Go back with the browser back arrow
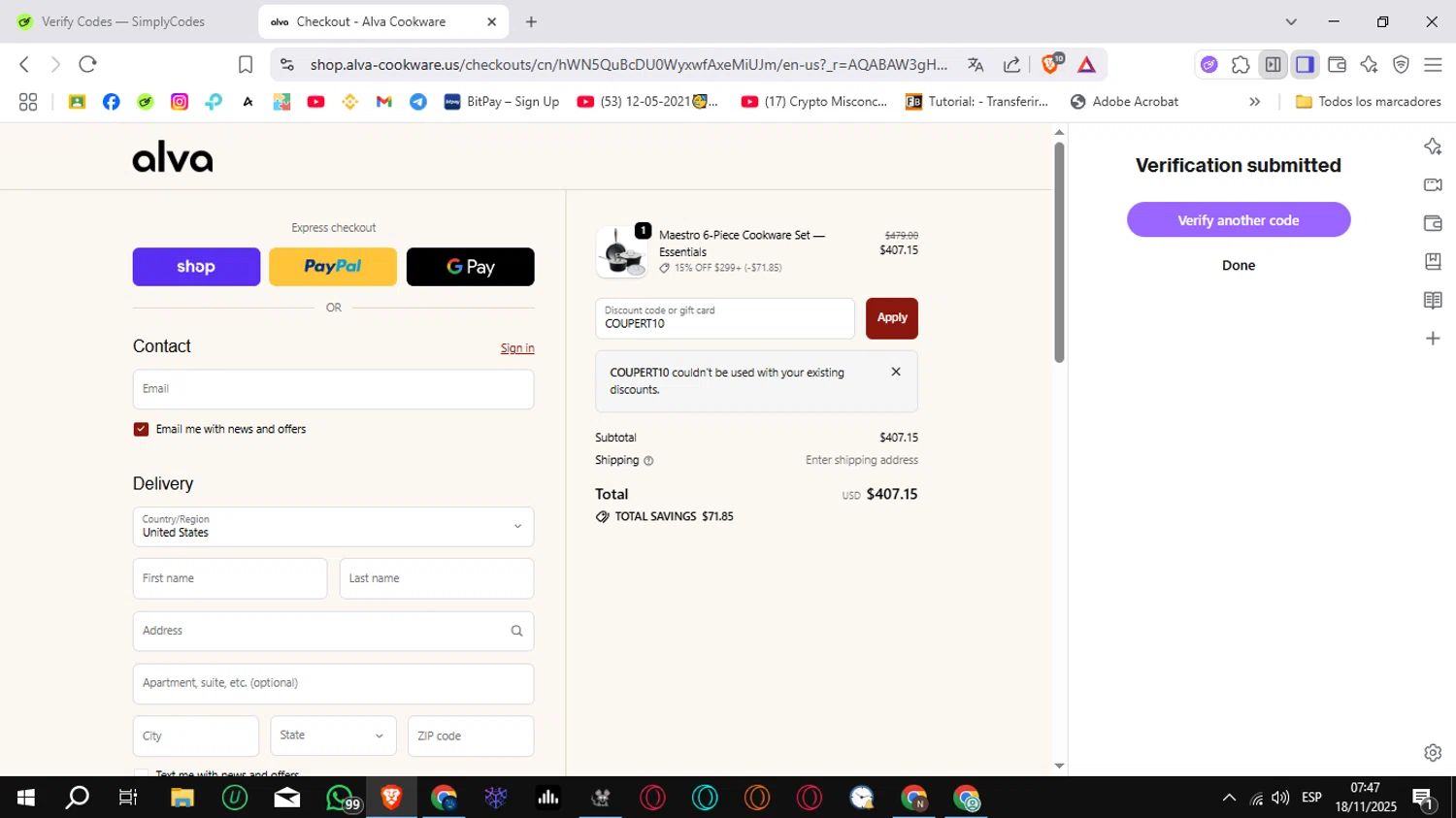 24,64
